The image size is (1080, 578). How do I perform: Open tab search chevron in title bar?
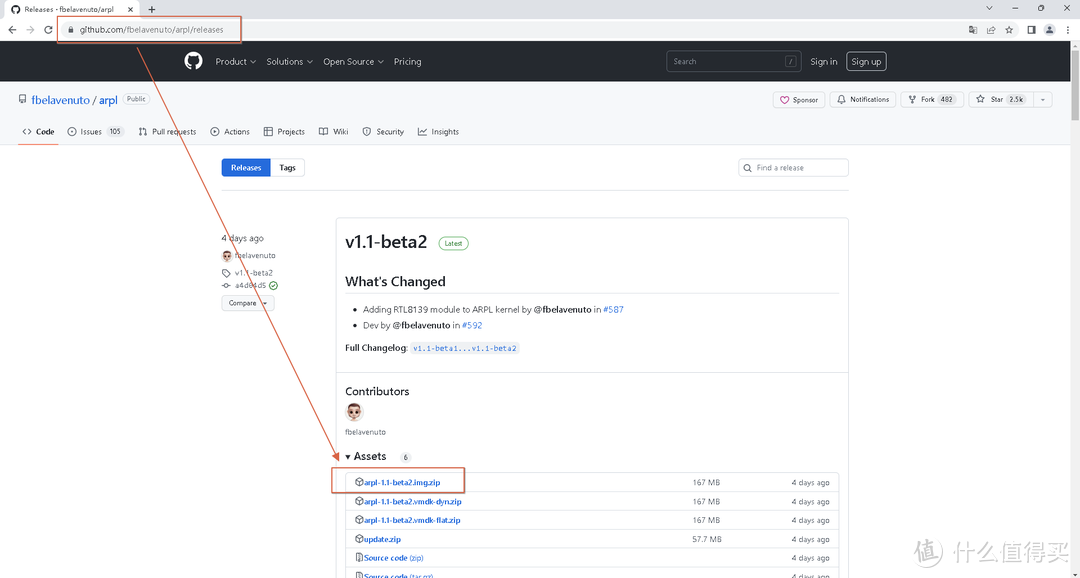click(x=989, y=8)
